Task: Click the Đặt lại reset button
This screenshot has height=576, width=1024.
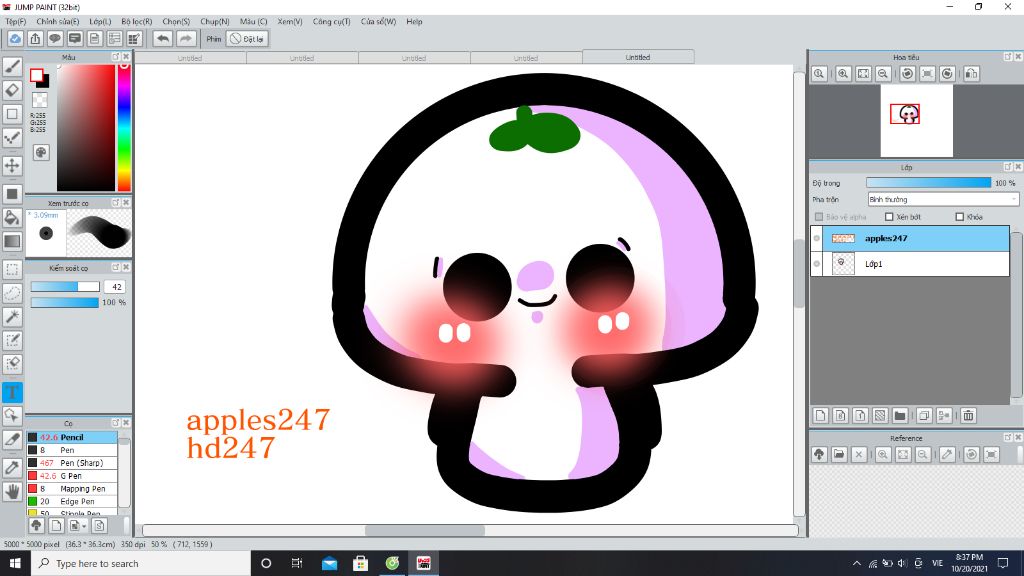Action: coord(247,39)
